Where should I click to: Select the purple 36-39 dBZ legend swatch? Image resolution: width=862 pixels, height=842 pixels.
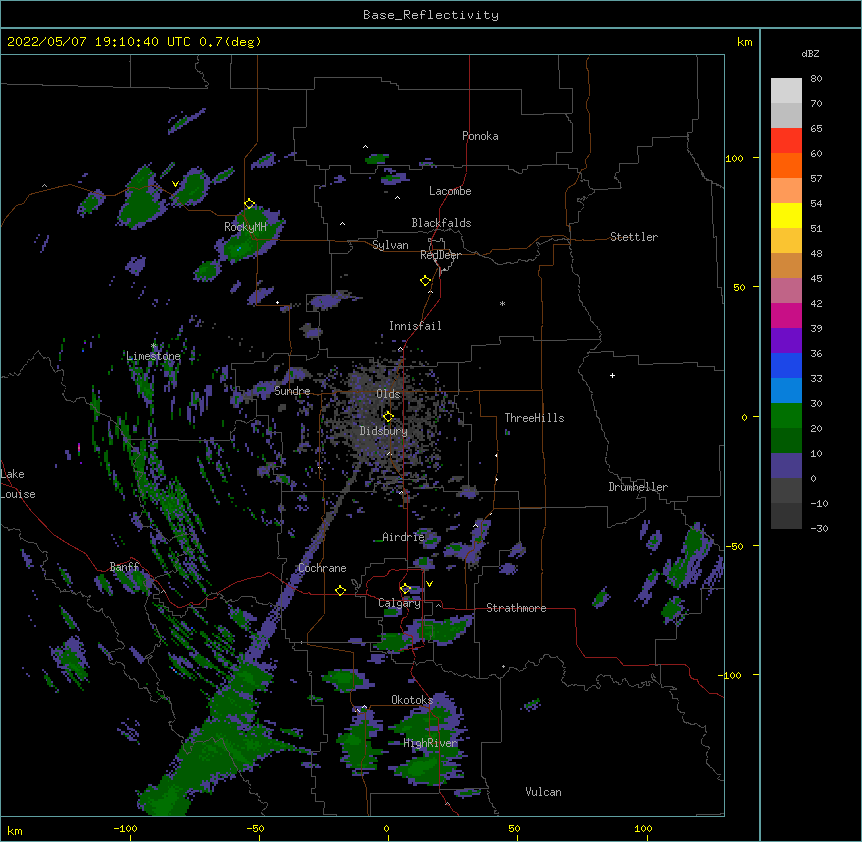(786, 340)
